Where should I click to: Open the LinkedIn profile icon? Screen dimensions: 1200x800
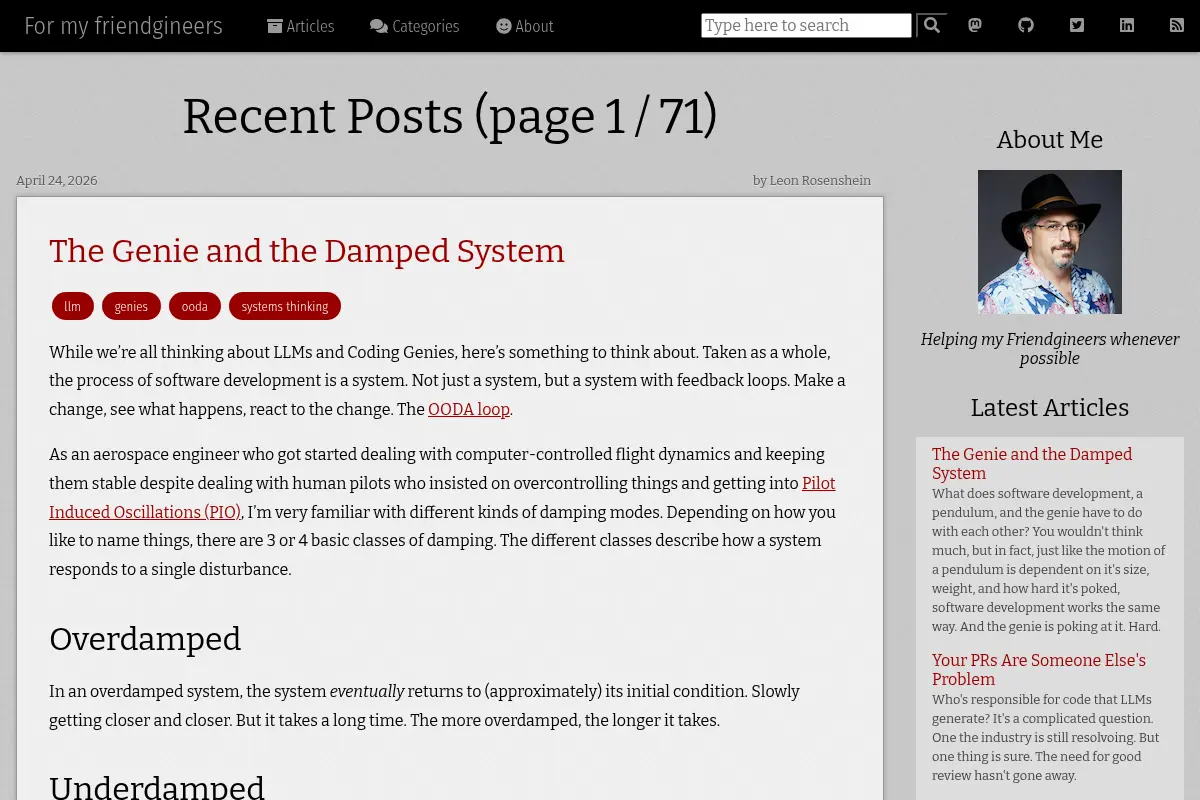pos(1127,25)
